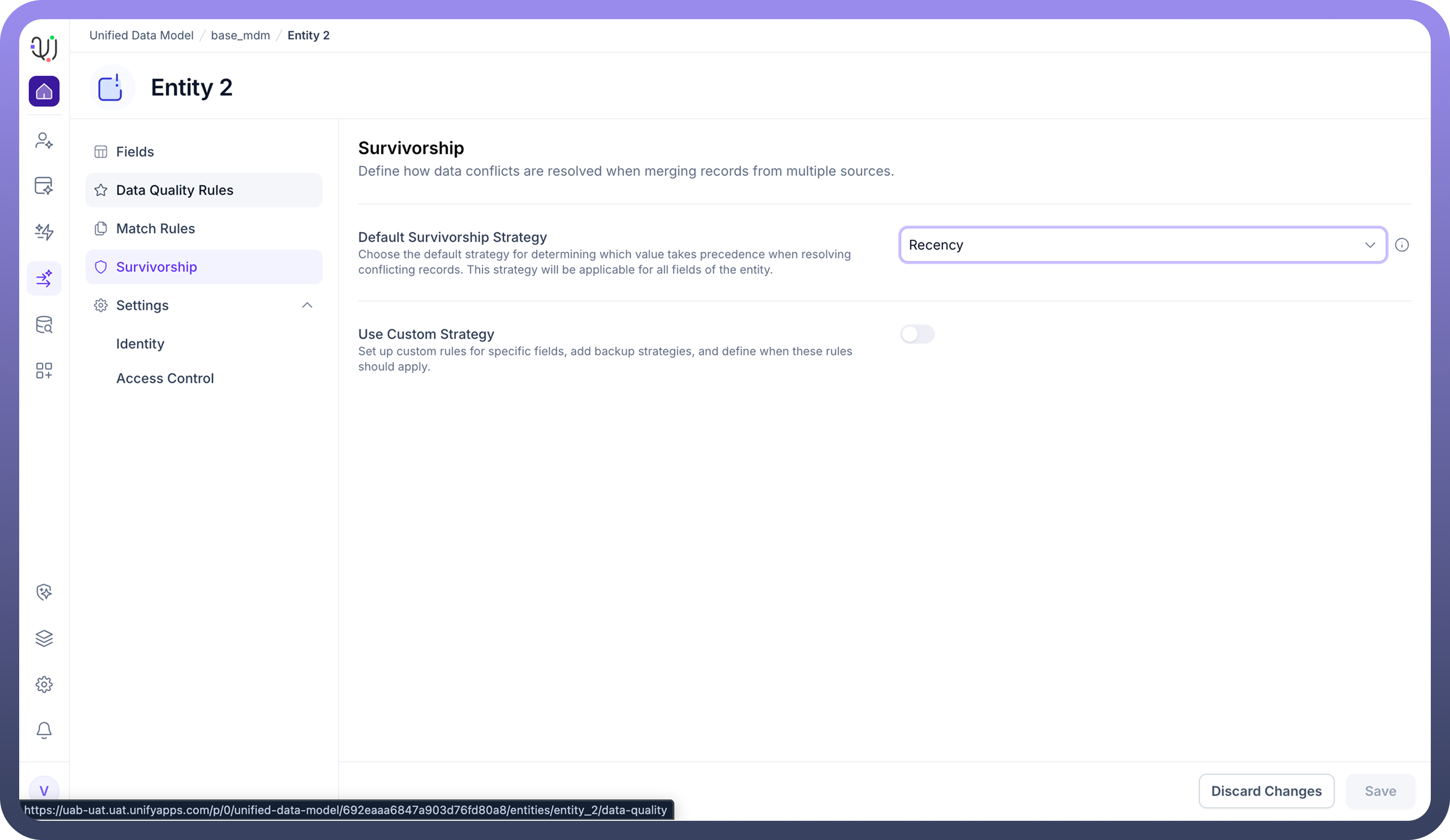Open the user-with-sparkle icon in sidebar
This screenshot has width=1450, height=840.
pos(44,140)
